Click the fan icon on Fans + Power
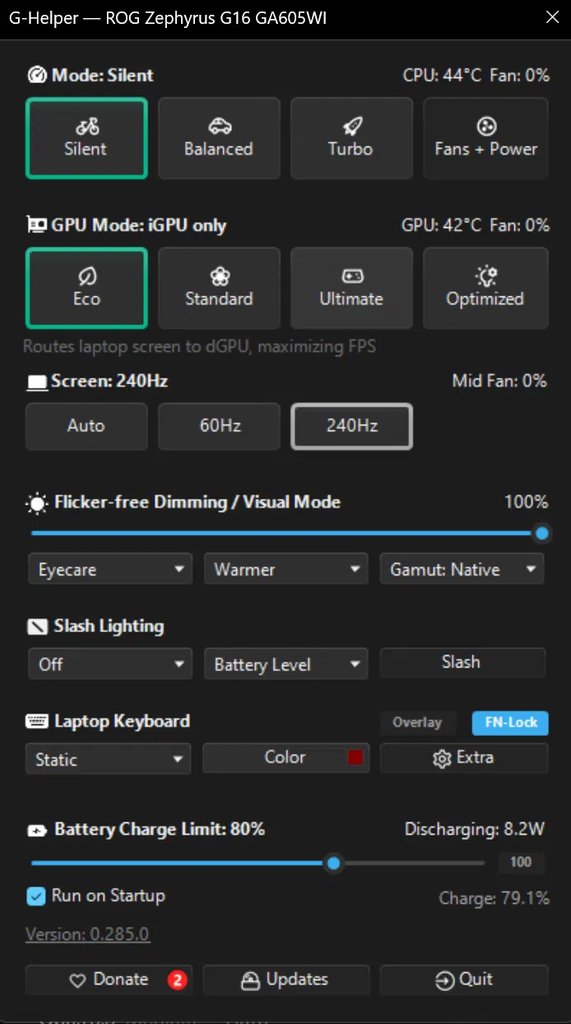This screenshot has width=571, height=1024. (x=486, y=125)
